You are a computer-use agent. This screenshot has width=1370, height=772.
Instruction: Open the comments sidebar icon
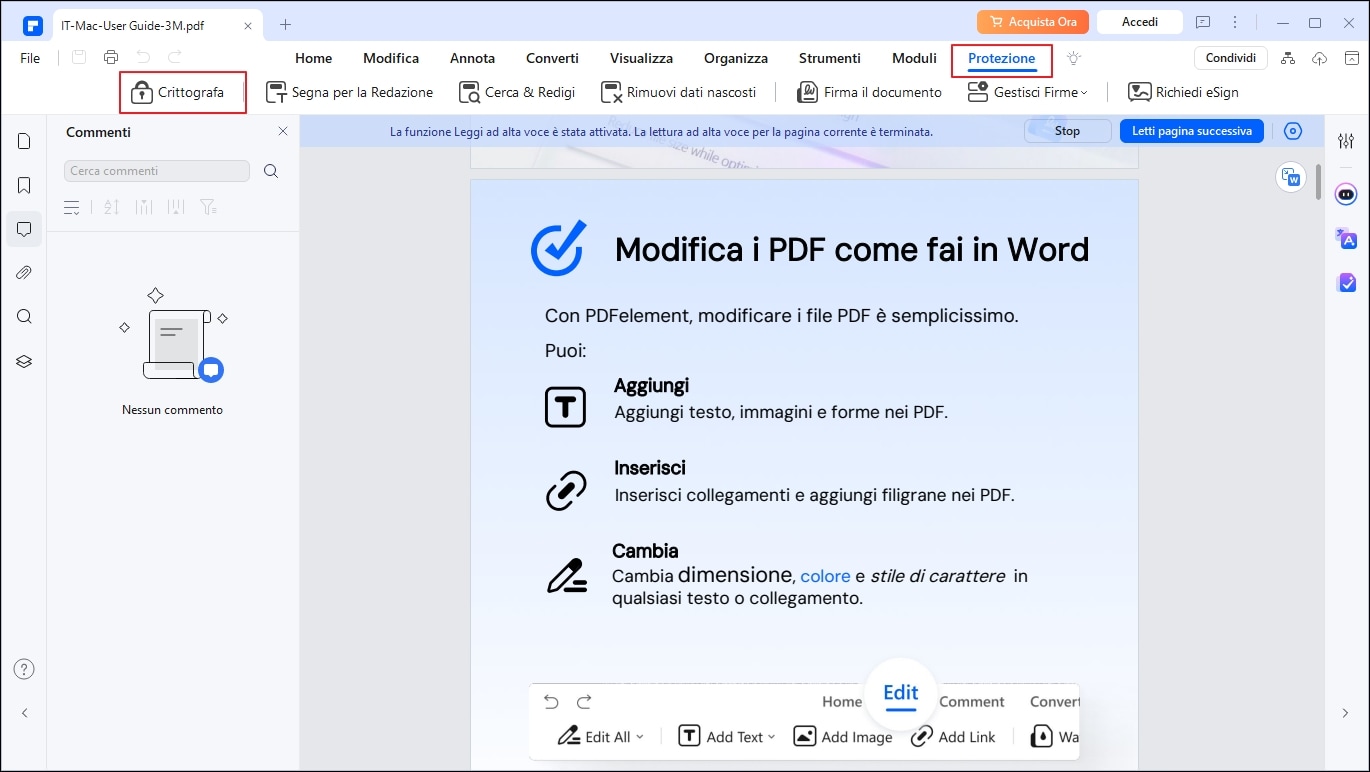click(24, 229)
